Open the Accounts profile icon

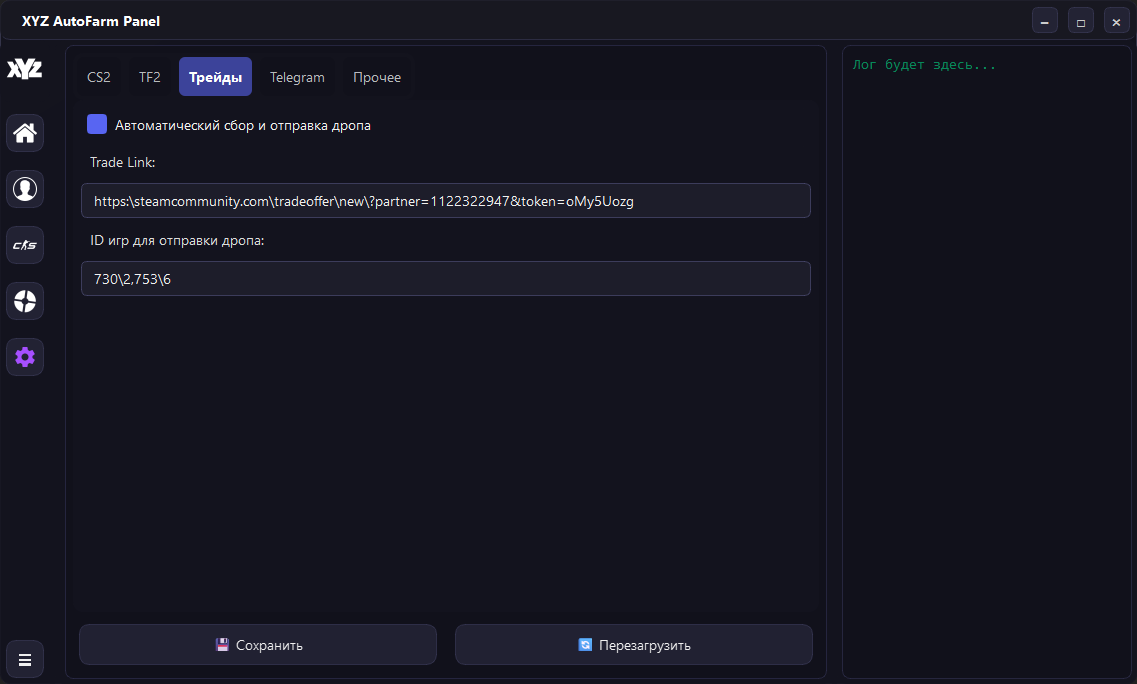(25, 189)
